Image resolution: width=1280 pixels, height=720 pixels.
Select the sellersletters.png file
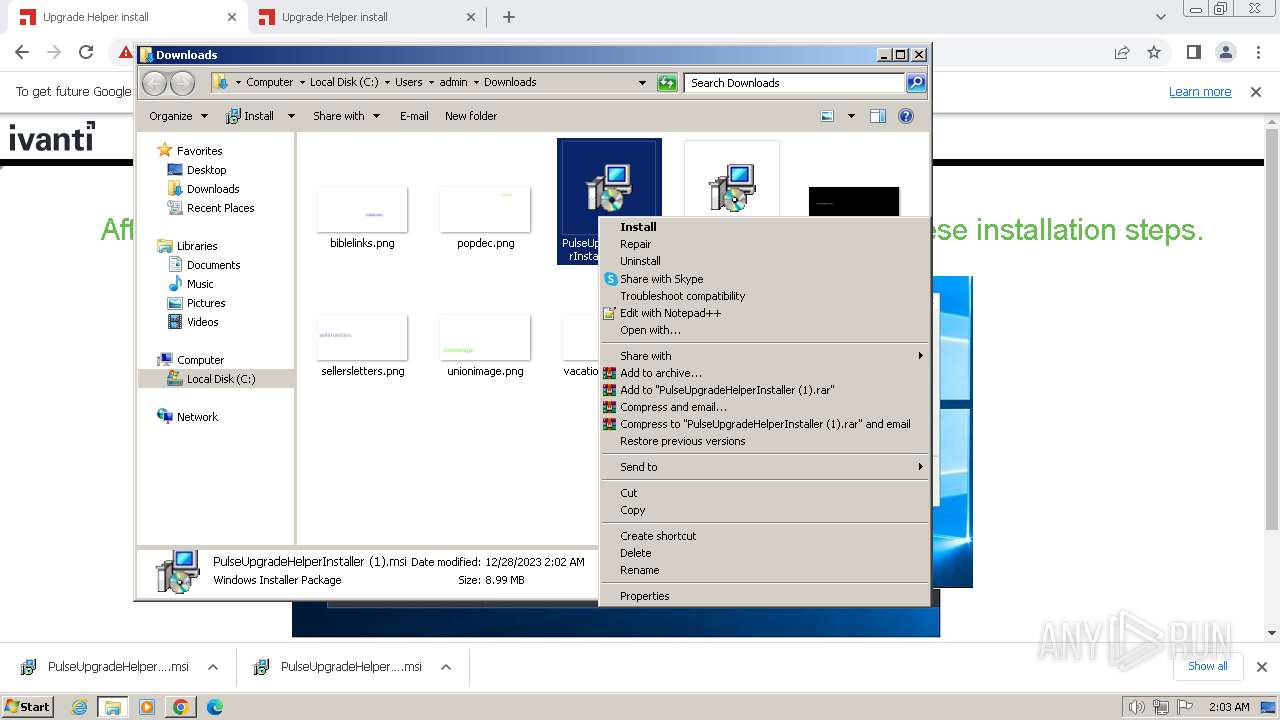pos(362,337)
